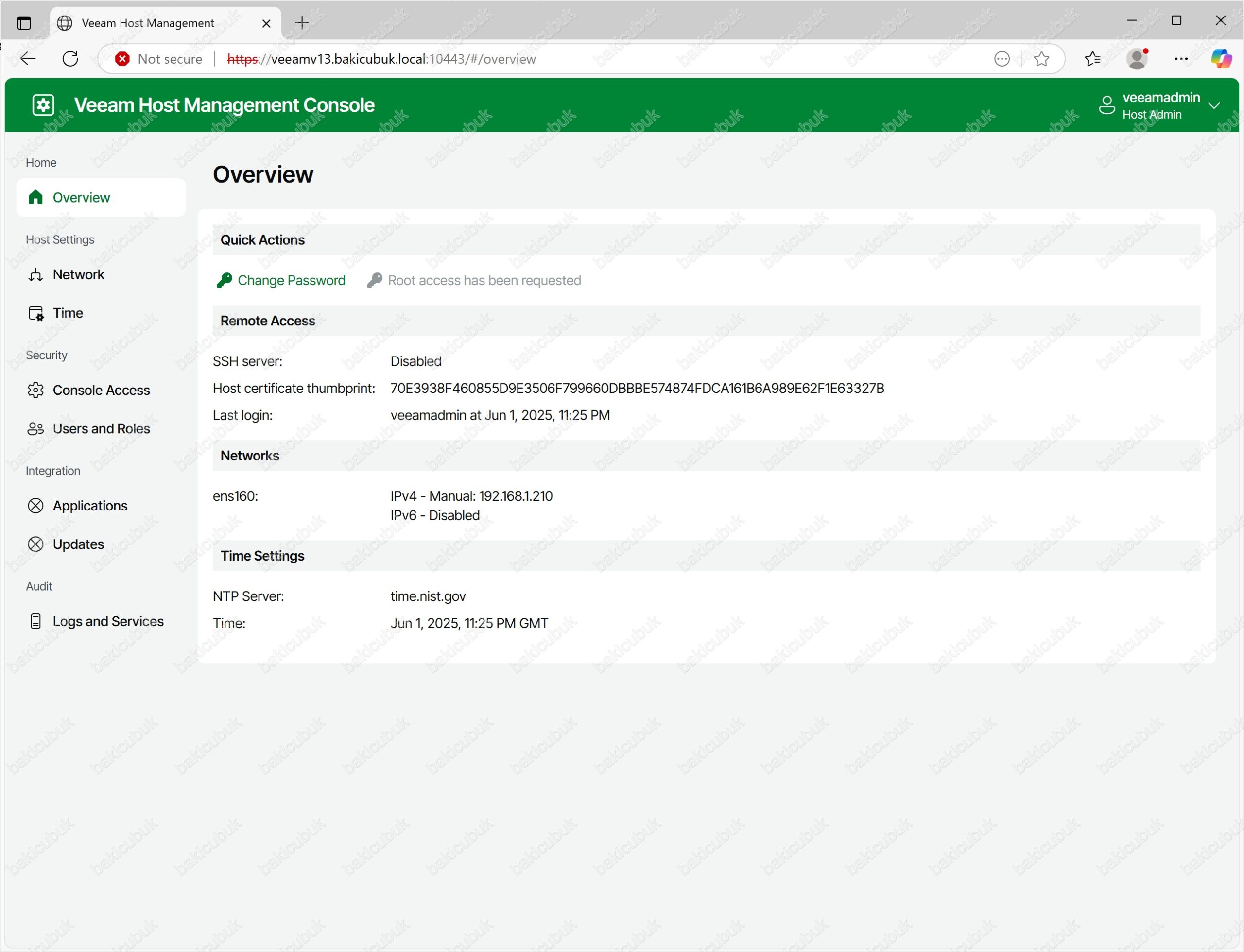The image size is (1244, 952).
Task: Click the Networks section header
Action: tap(706, 456)
